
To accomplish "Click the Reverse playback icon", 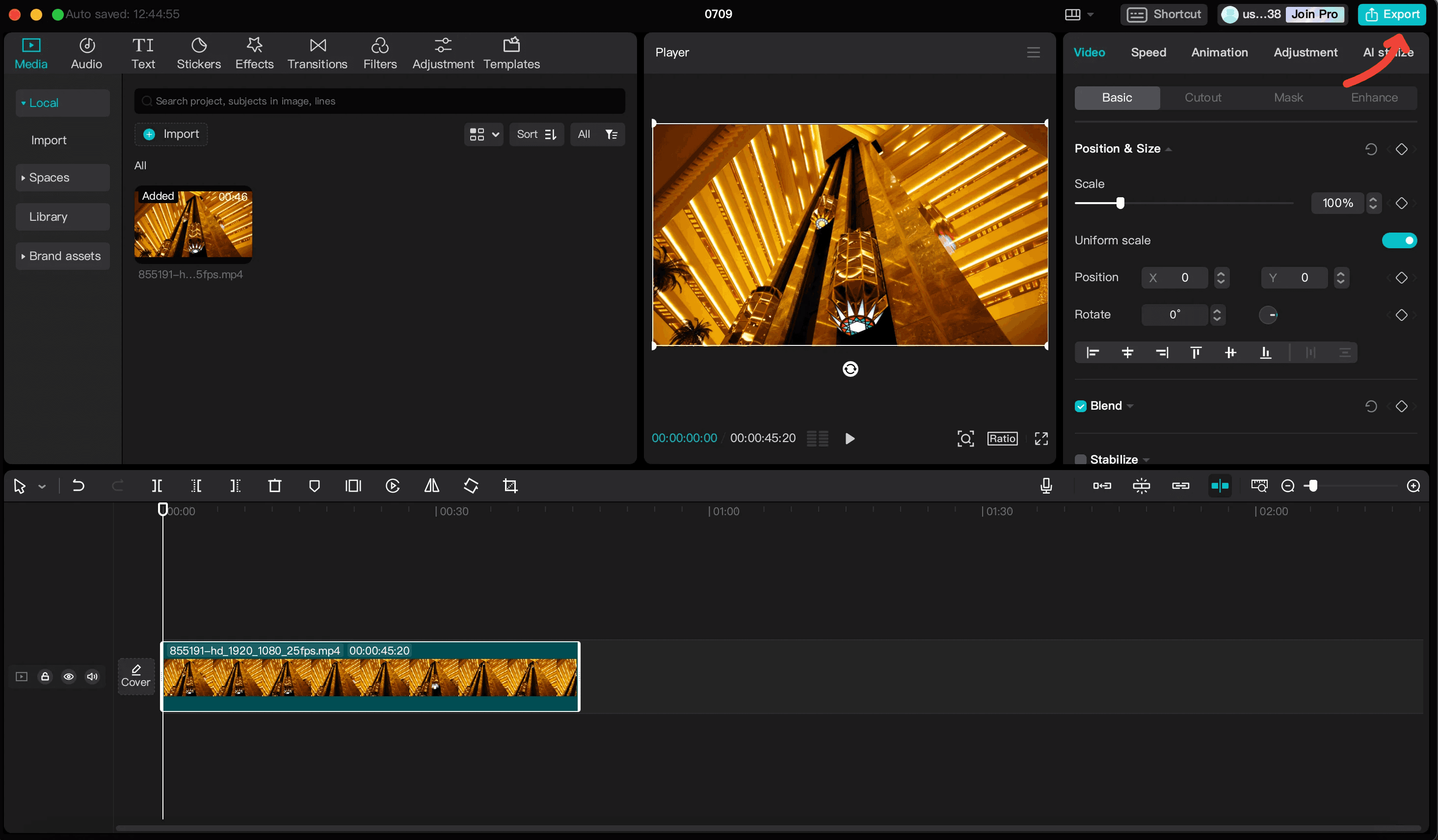I will click(393, 486).
